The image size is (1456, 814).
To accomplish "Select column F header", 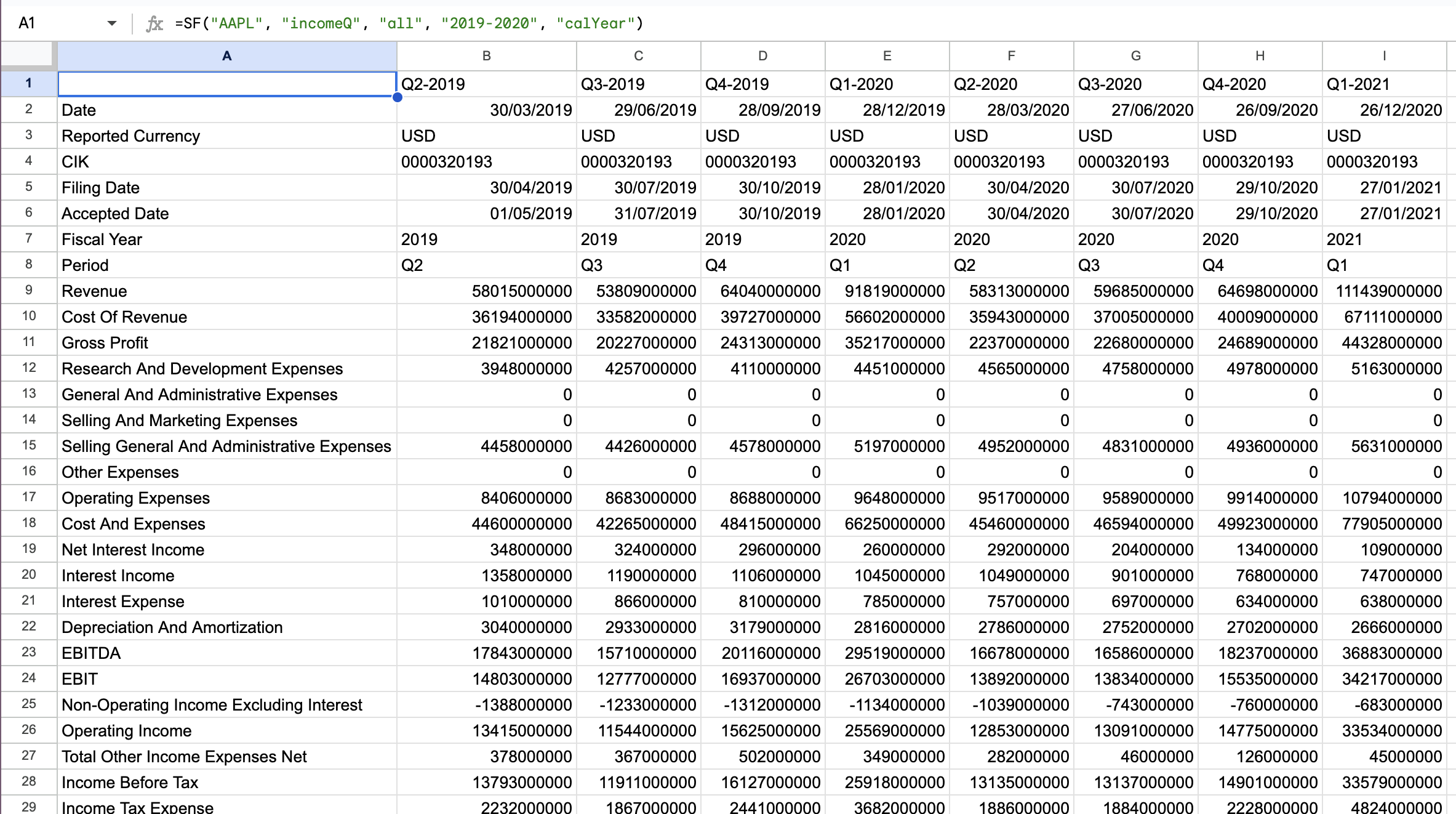I will 1011,56.
